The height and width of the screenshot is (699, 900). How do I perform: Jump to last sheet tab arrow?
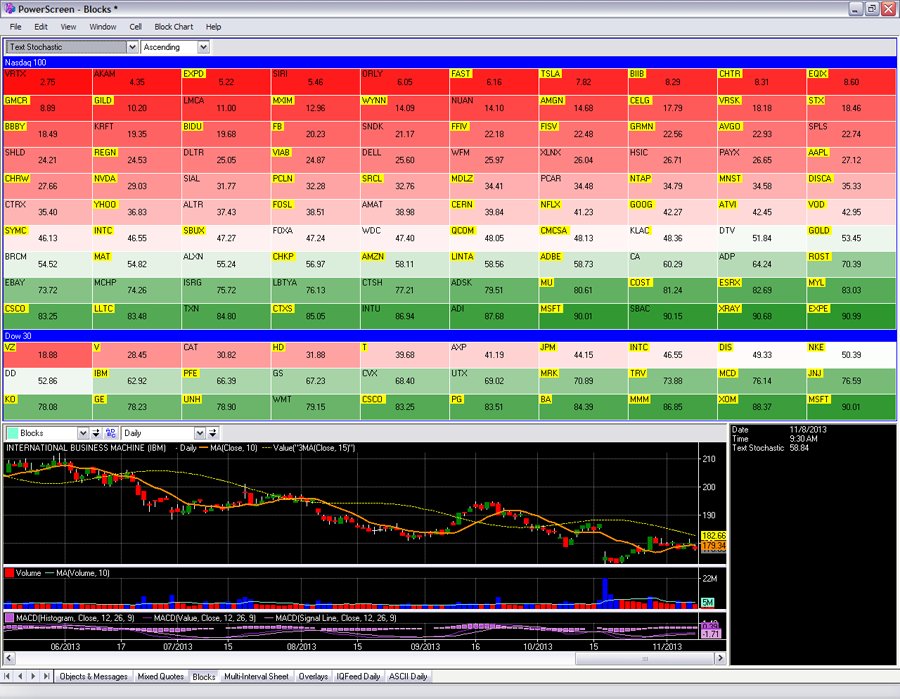pos(46,677)
